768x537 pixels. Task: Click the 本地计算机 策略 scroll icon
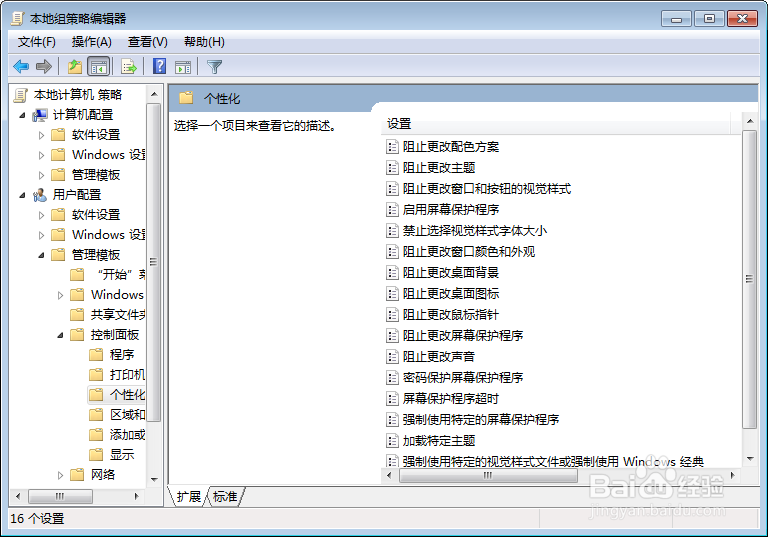pyautogui.click(x=21, y=95)
